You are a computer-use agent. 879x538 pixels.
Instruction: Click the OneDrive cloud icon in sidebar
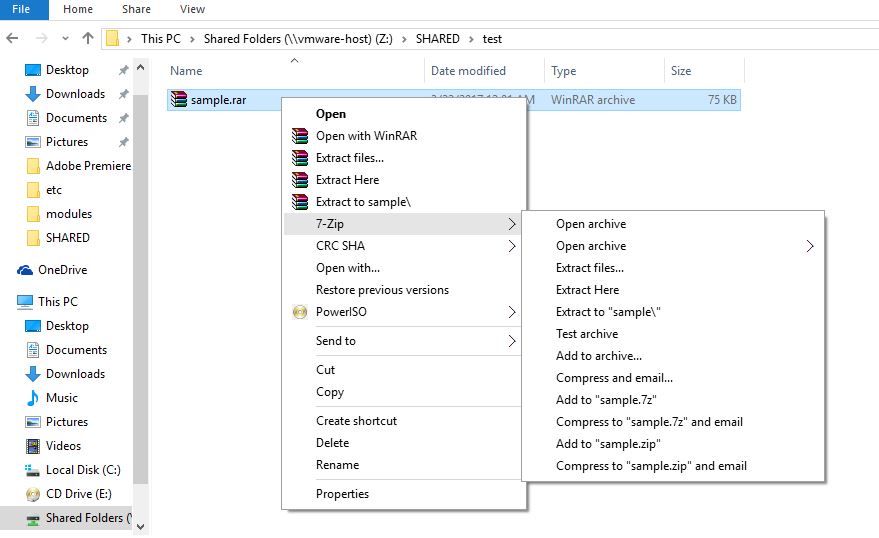click(25, 270)
